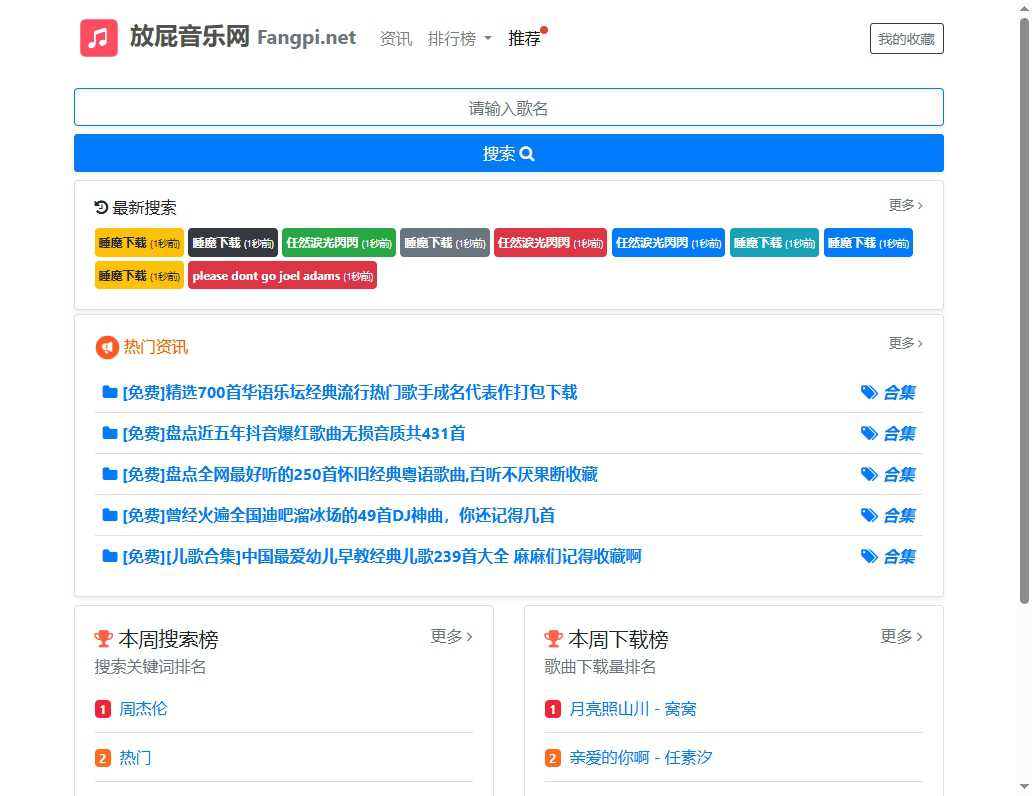This screenshot has height=796, width=1032.
Task: Select the red please dont go joel adams tag
Action: pyautogui.click(x=282, y=276)
